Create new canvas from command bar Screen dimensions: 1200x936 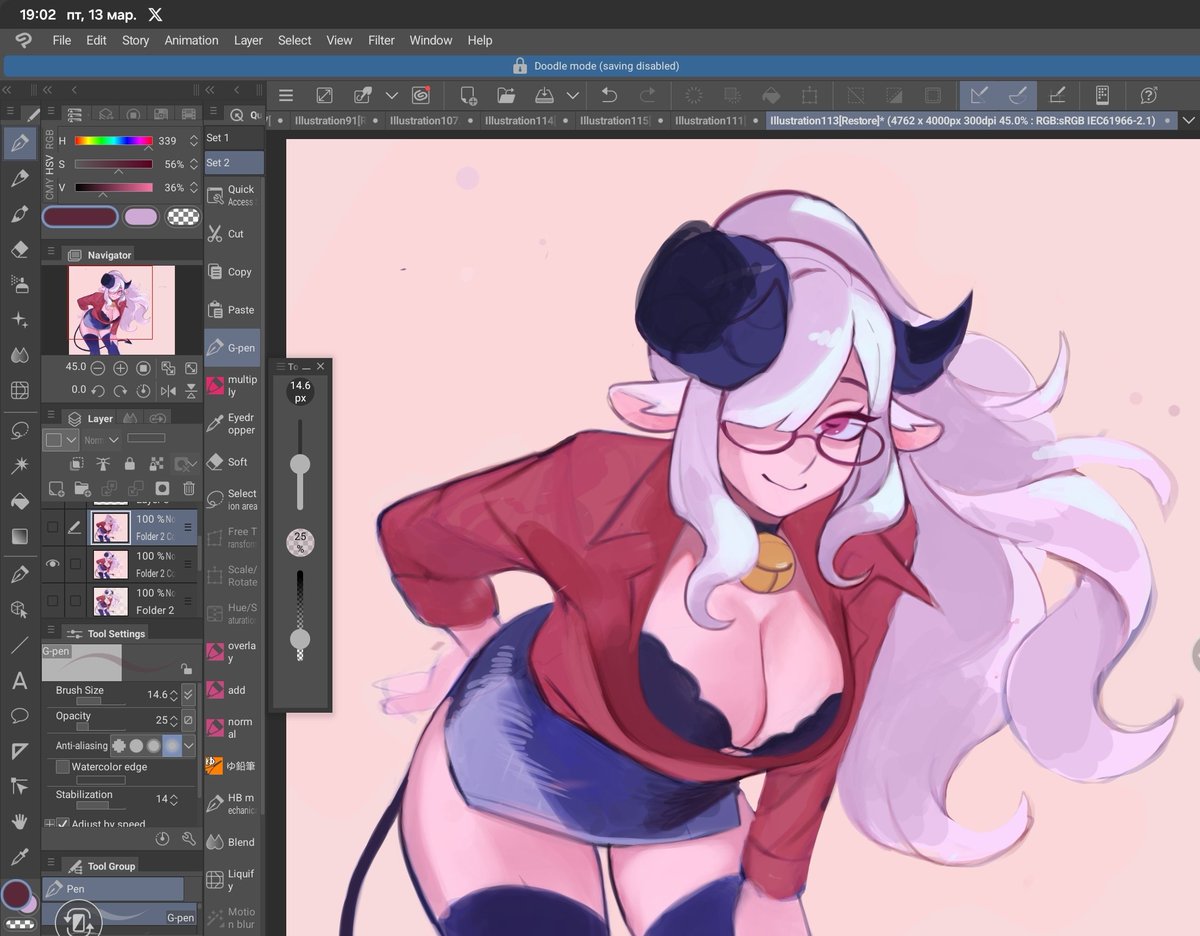click(468, 95)
